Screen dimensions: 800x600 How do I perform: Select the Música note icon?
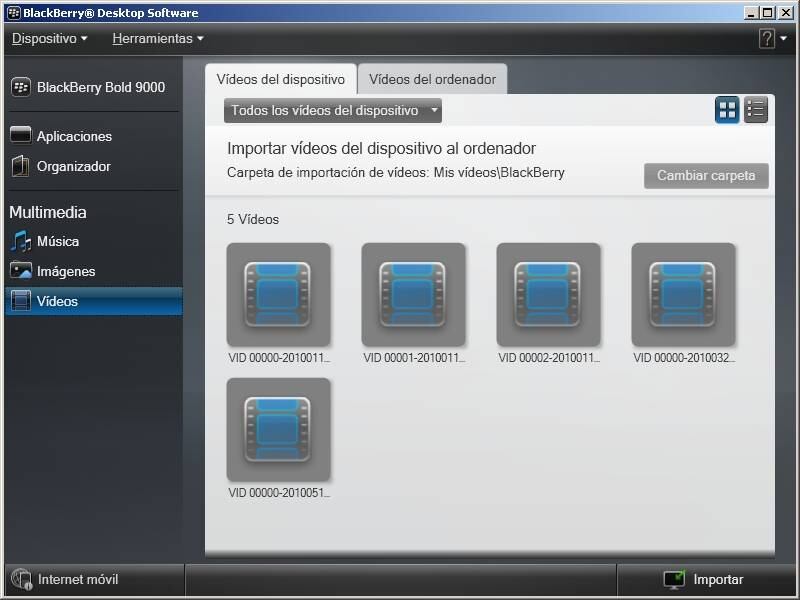pos(21,241)
